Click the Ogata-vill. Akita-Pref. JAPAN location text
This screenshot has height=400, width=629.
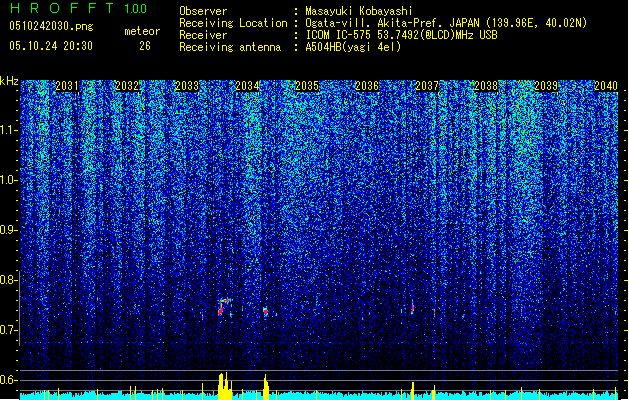pyautogui.click(x=446, y=23)
